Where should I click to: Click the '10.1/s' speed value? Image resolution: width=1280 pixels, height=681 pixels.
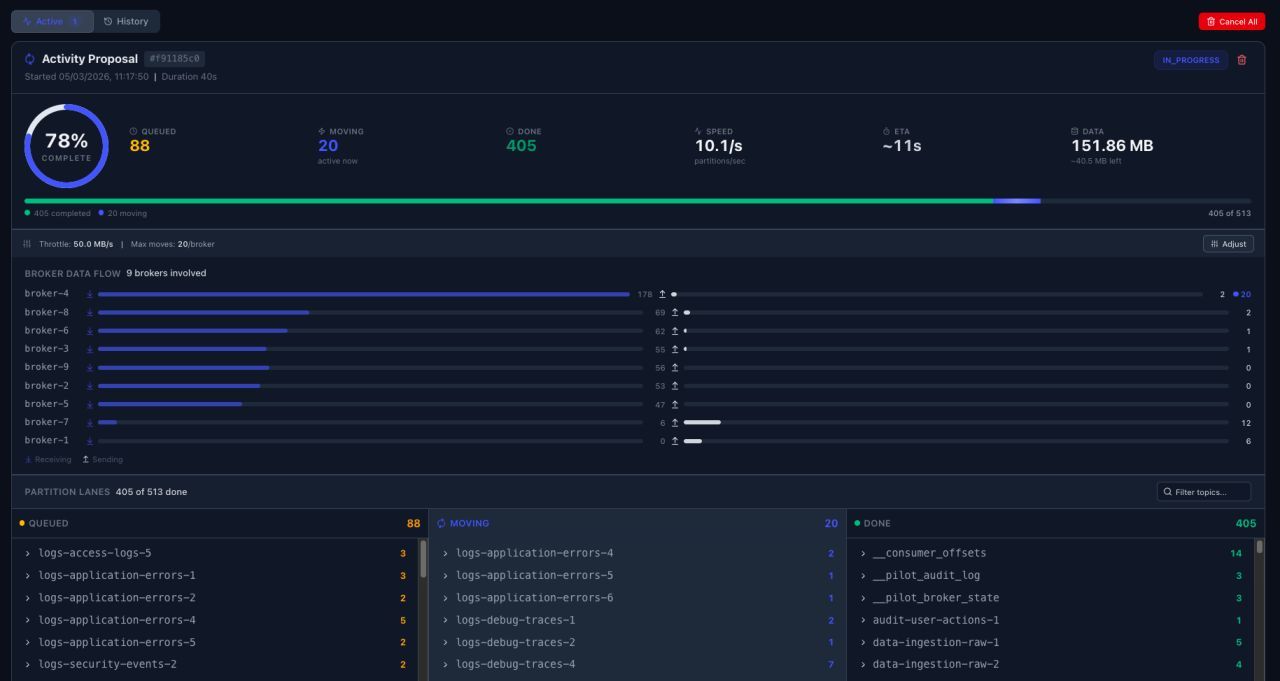719,146
